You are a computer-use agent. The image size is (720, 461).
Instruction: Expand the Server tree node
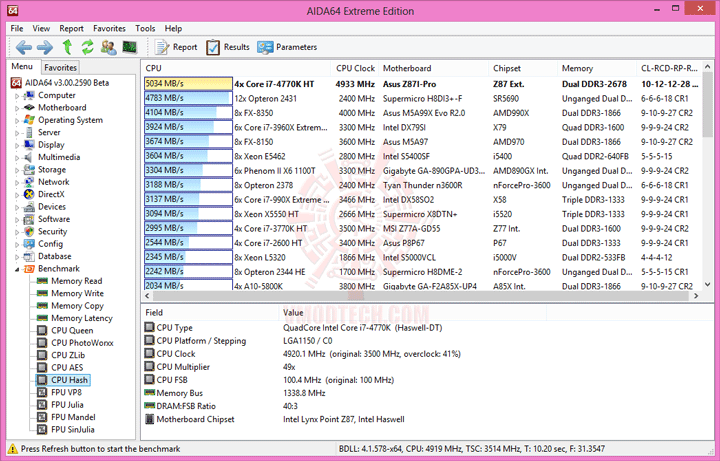click(x=17, y=133)
